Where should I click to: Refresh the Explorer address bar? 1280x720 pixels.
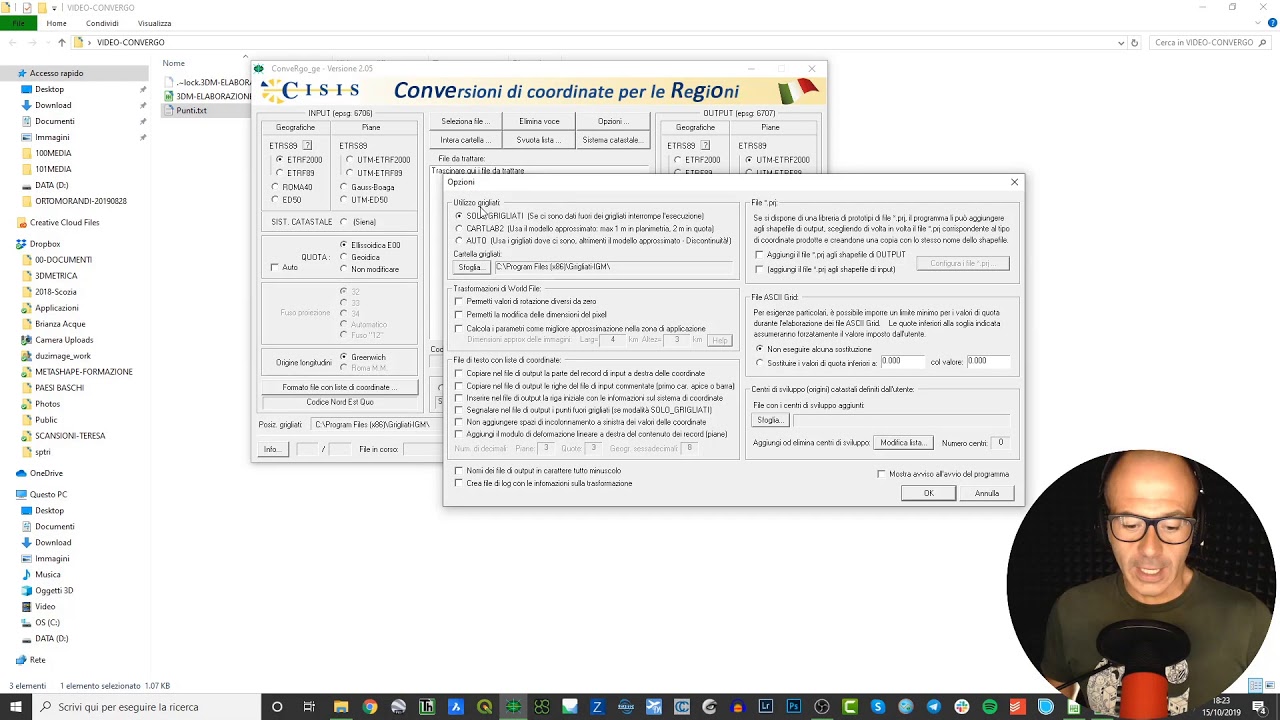coord(1134,42)
